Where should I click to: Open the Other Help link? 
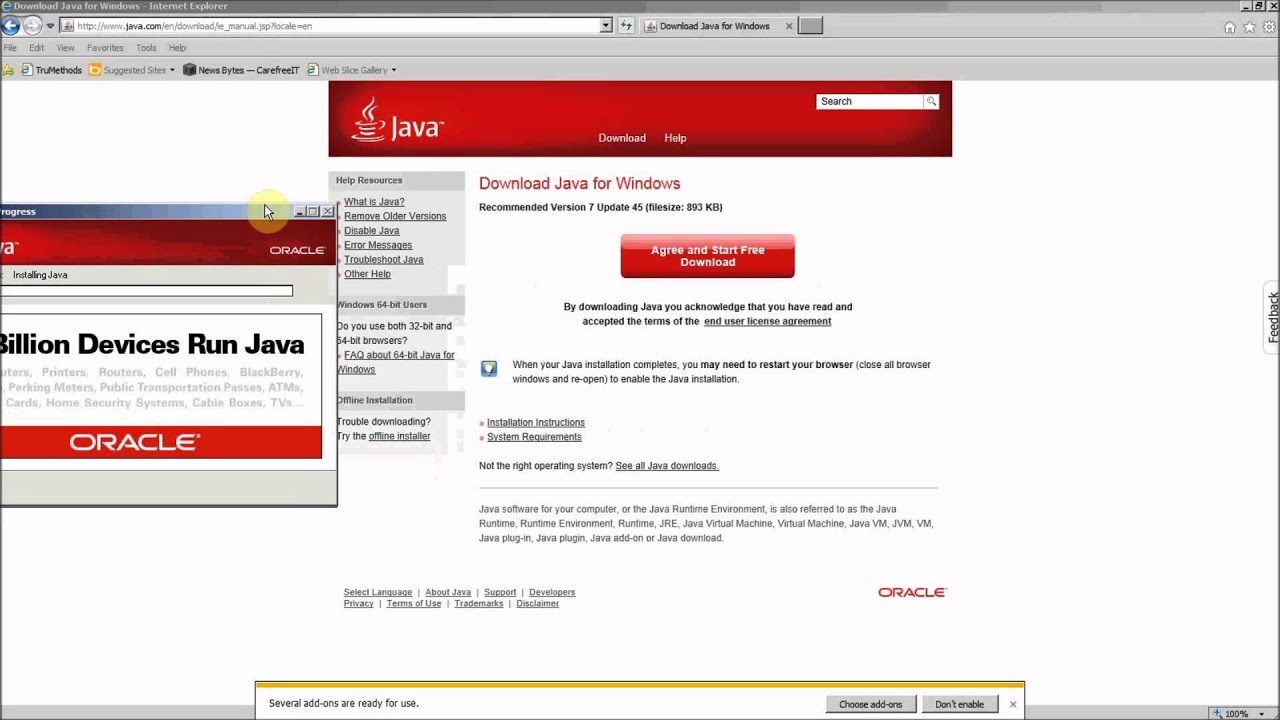[367, 274]
